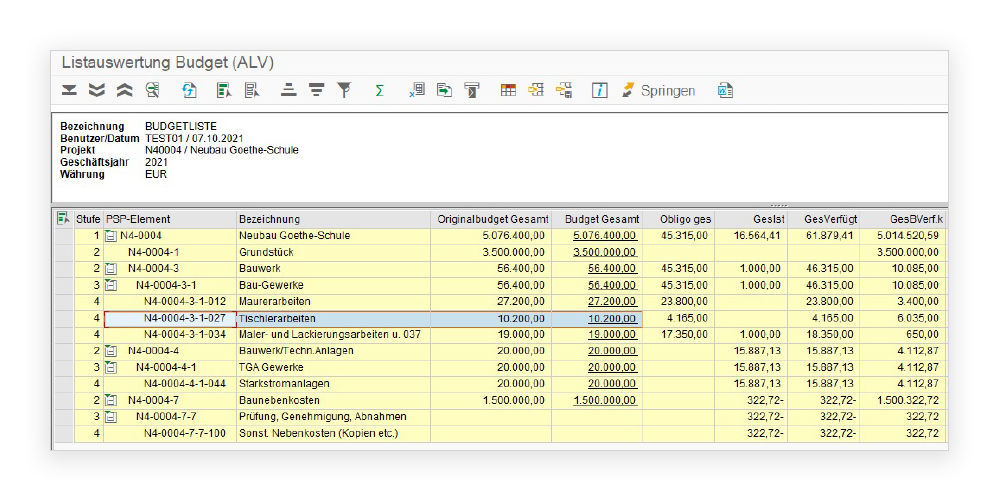This screenshot has width=1000, height=500.
Task: Click the find/search details icon
Action: point(153,90)
